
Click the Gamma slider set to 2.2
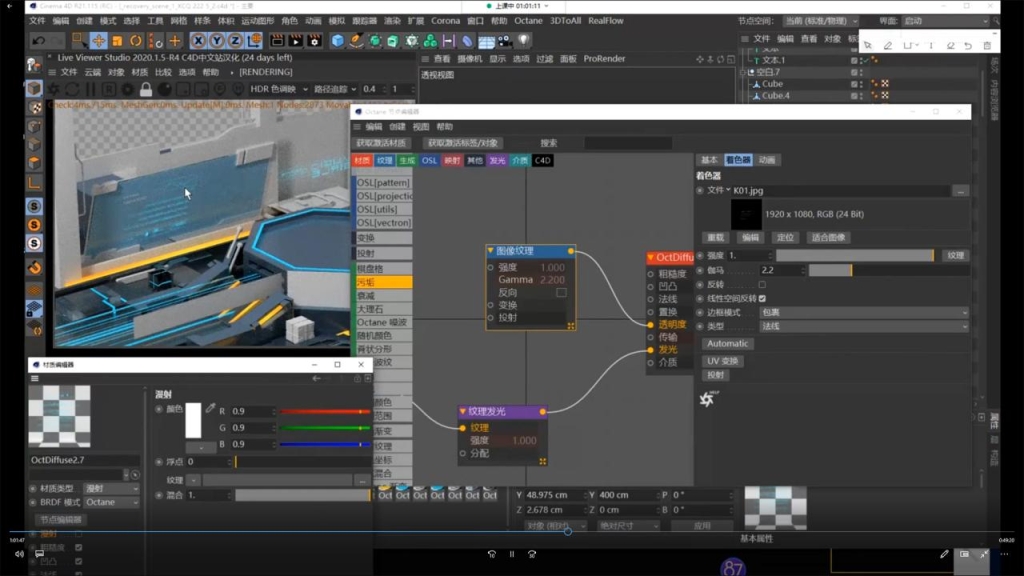point(829,270)
